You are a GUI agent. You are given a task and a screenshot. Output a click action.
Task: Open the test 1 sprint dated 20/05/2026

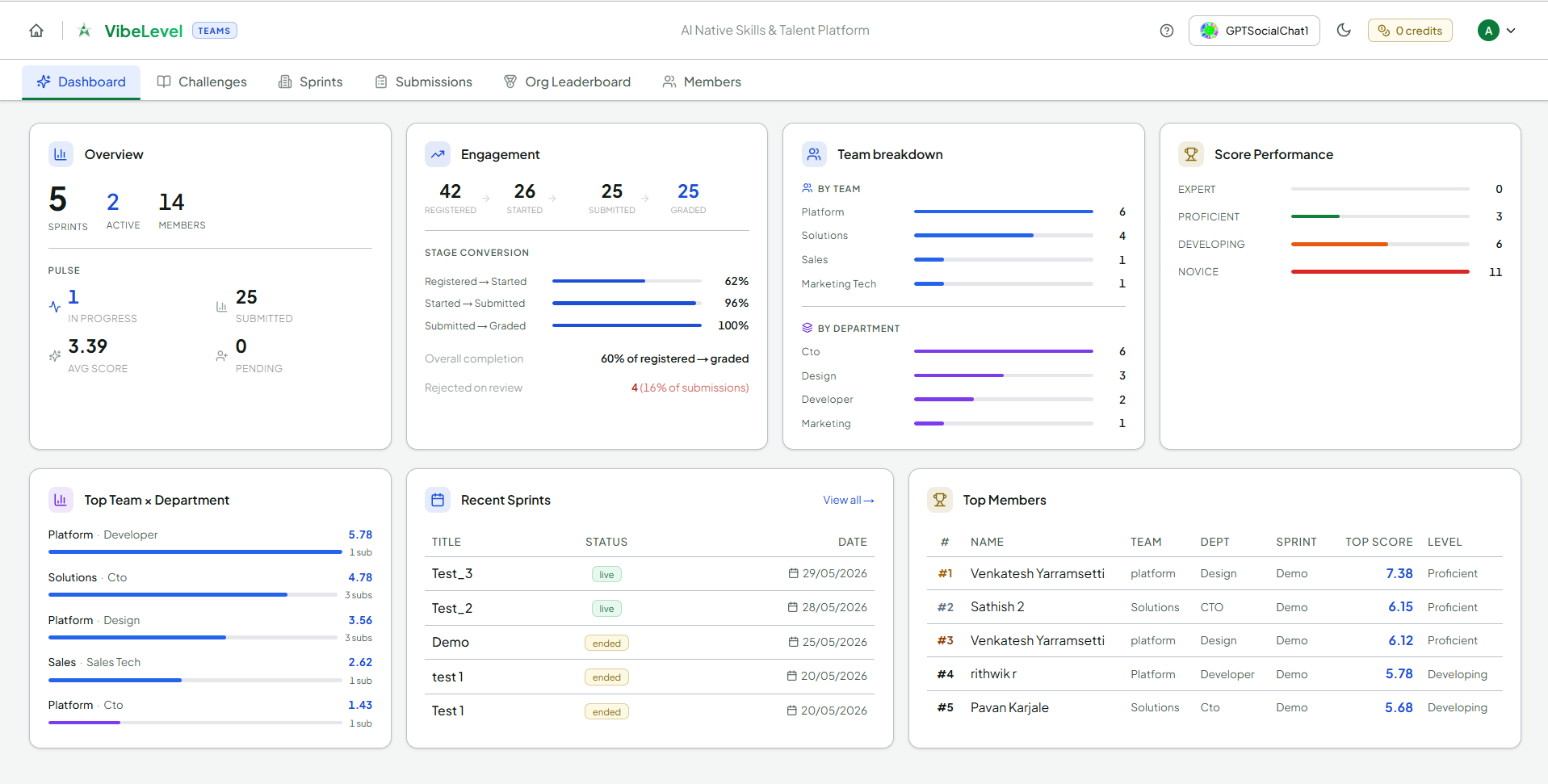point(650,677)
